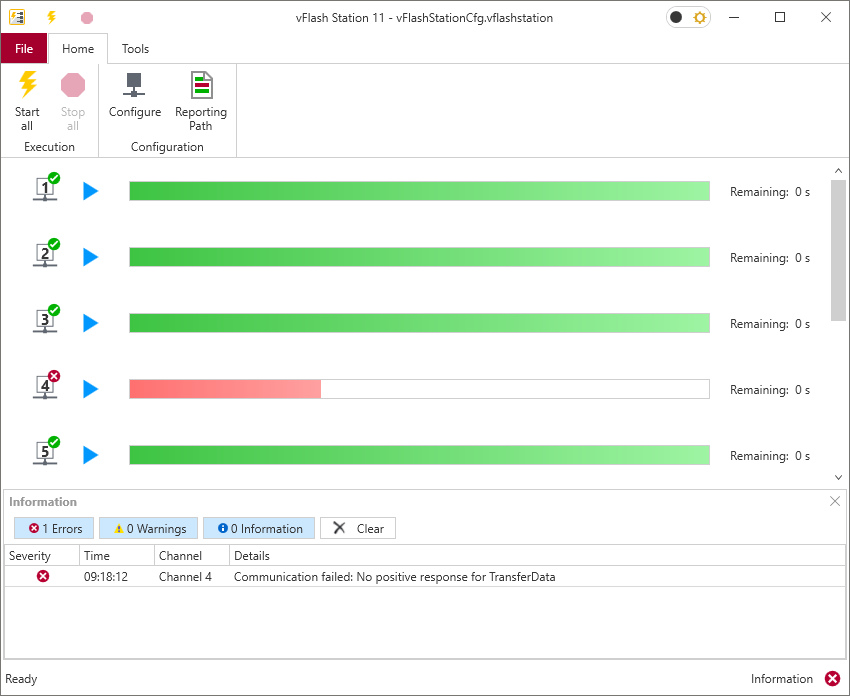
Task: Toggle the 0 Information filter
Action: point(259,528)
